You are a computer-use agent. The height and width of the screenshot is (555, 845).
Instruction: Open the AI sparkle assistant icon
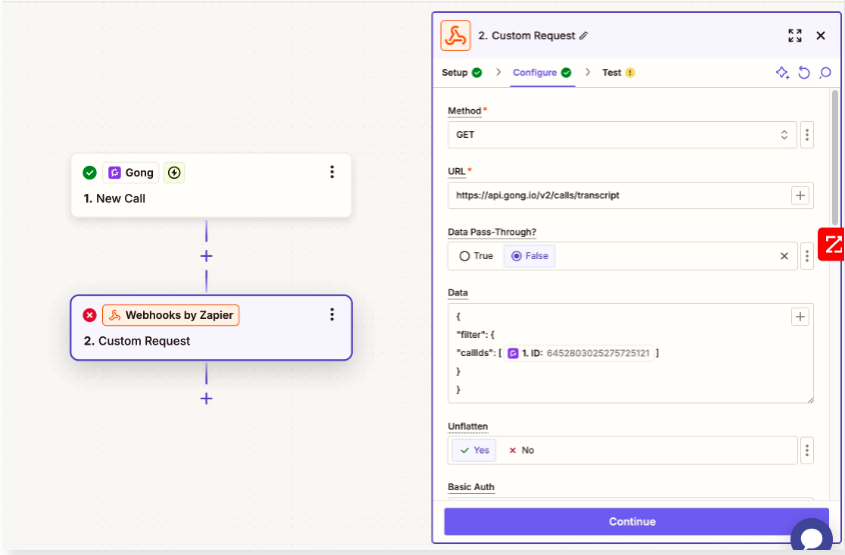[782, 73]
